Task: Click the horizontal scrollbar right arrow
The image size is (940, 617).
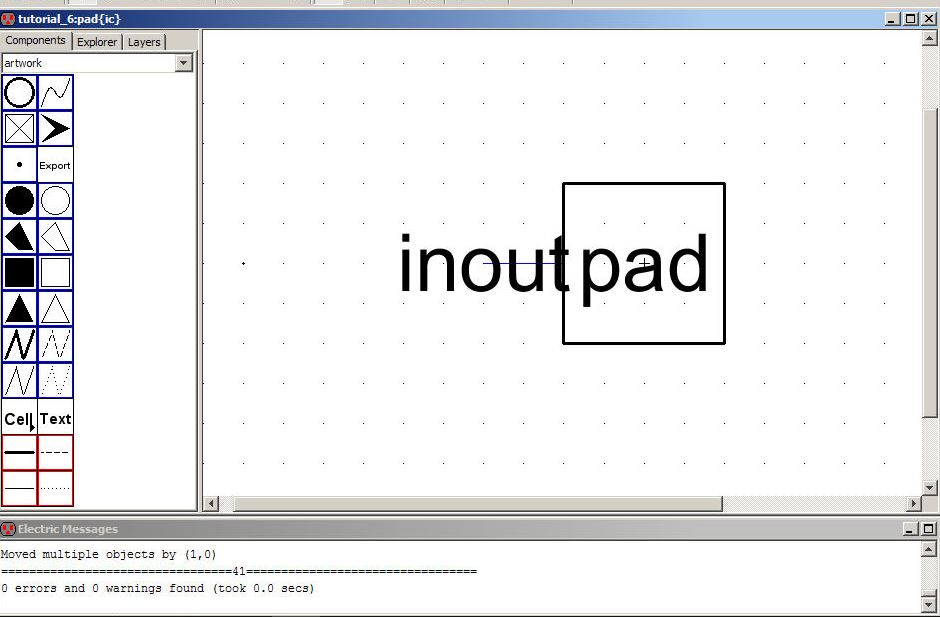Action: [x=913, y=503]
